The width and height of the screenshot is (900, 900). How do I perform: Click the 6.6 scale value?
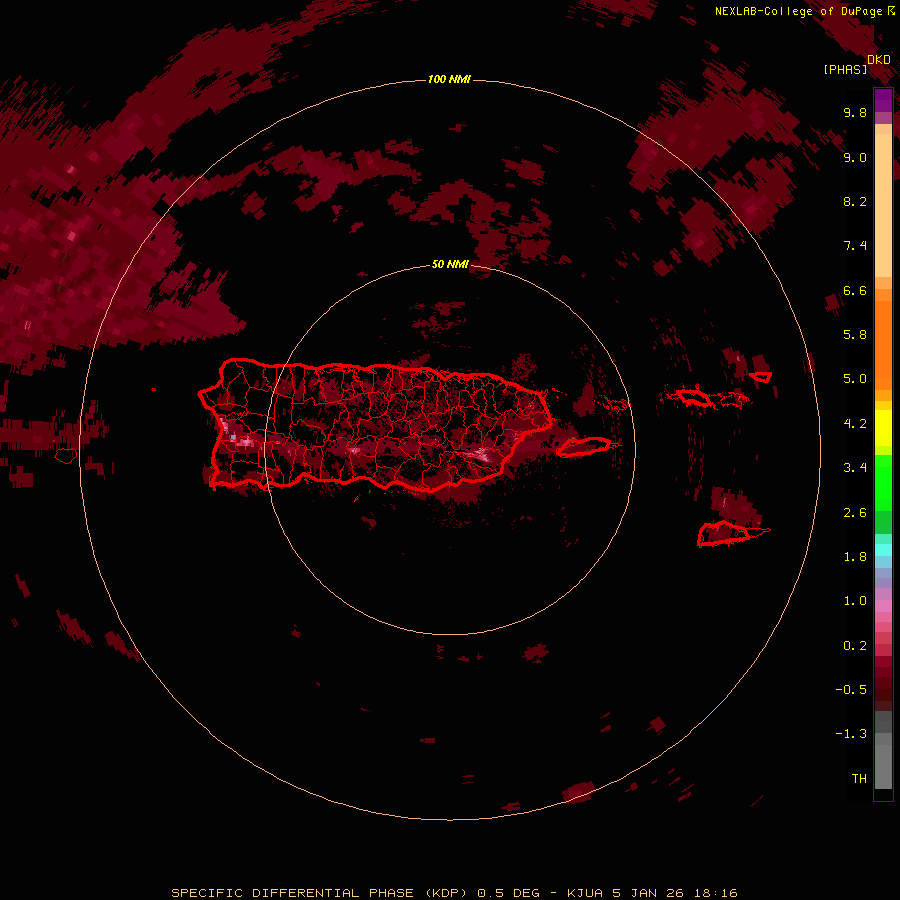[x=855, y=291]
